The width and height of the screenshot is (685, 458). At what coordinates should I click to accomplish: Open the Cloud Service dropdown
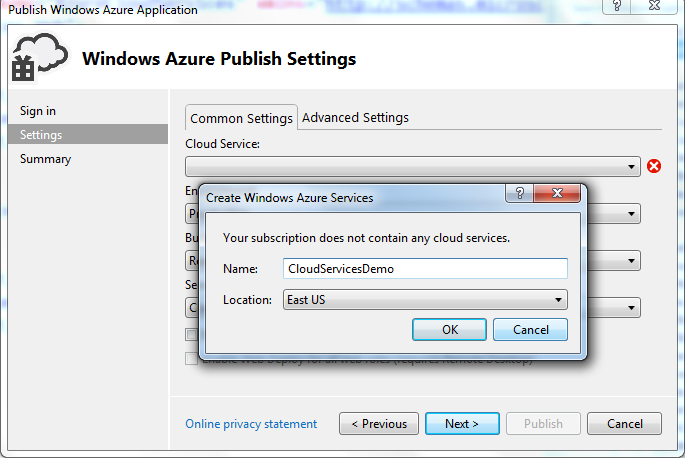point(413,167)
